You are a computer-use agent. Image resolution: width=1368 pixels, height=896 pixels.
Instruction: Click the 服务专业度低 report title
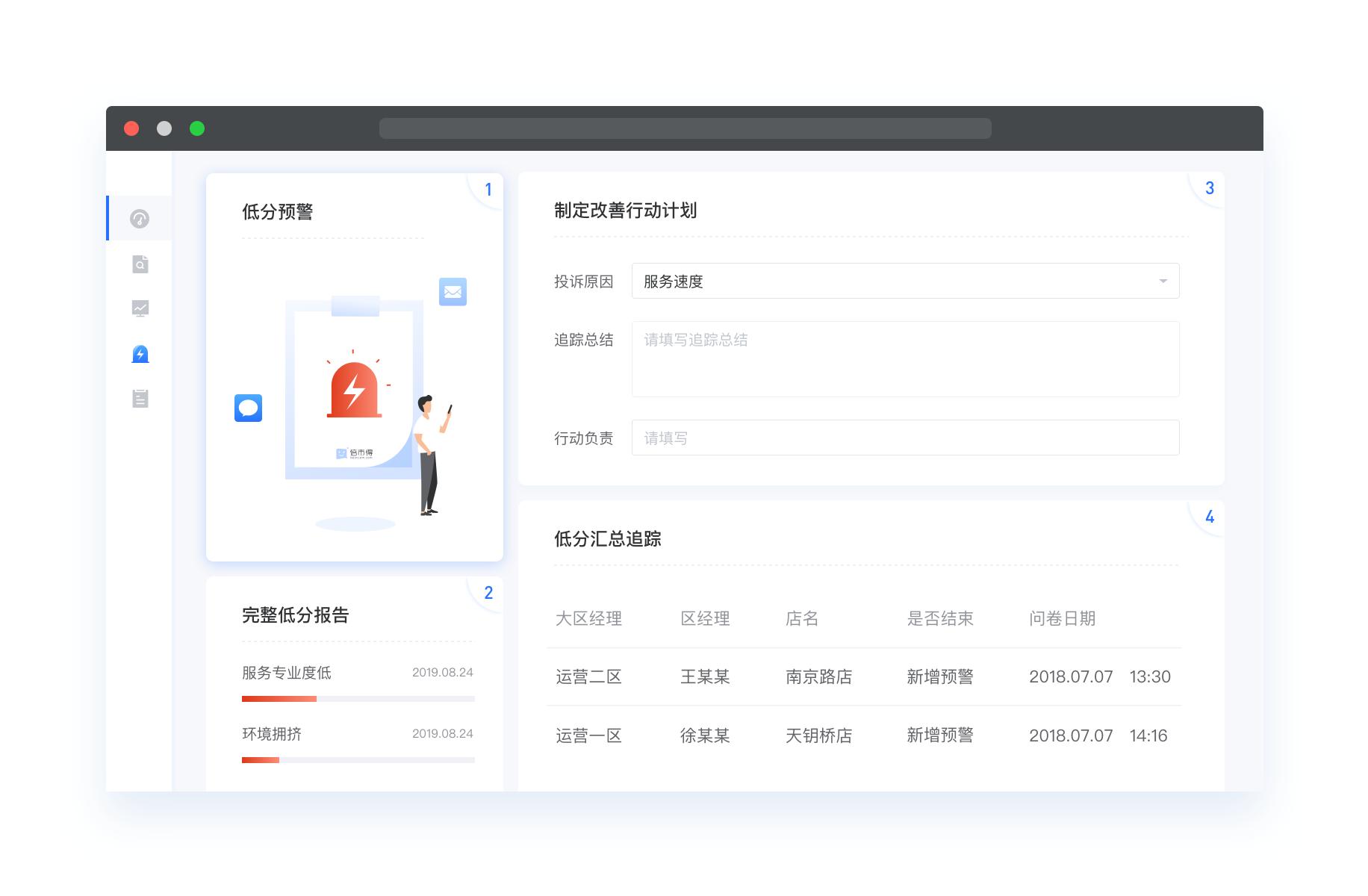coord(287,673)
